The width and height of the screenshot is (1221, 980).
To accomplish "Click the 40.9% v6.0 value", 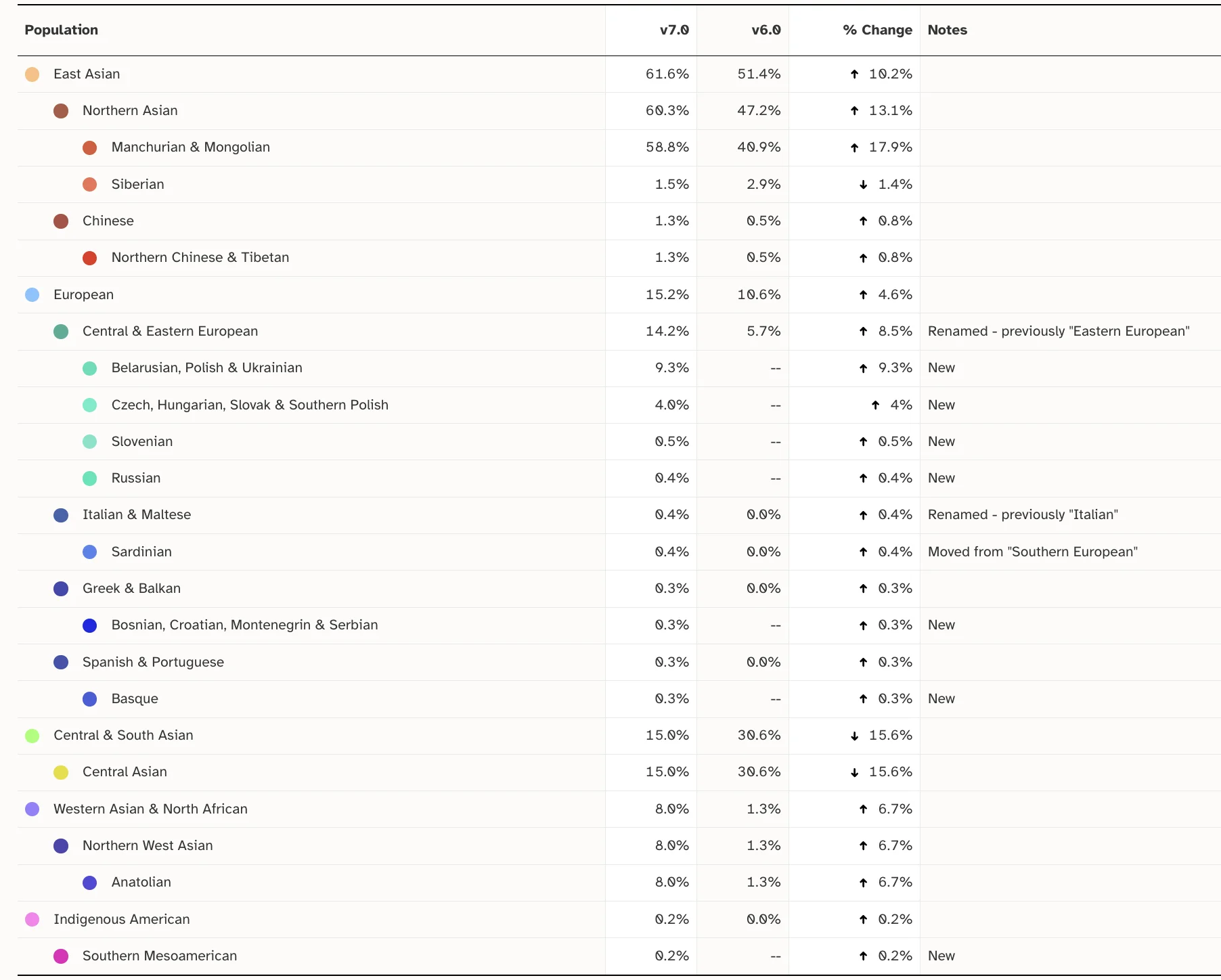I will coord(759,147).
